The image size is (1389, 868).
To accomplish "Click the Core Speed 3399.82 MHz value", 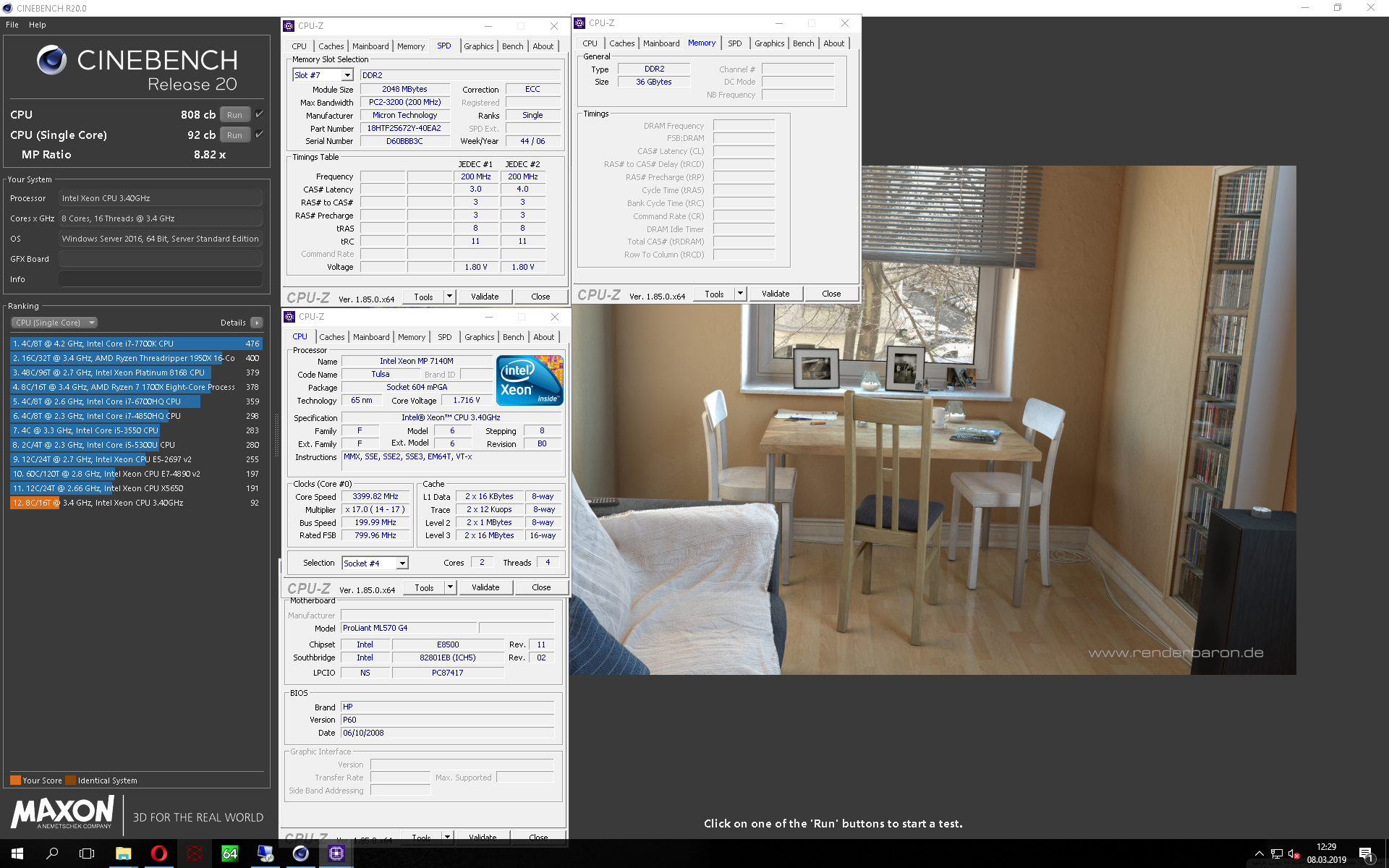I will [x=375, y=496].
